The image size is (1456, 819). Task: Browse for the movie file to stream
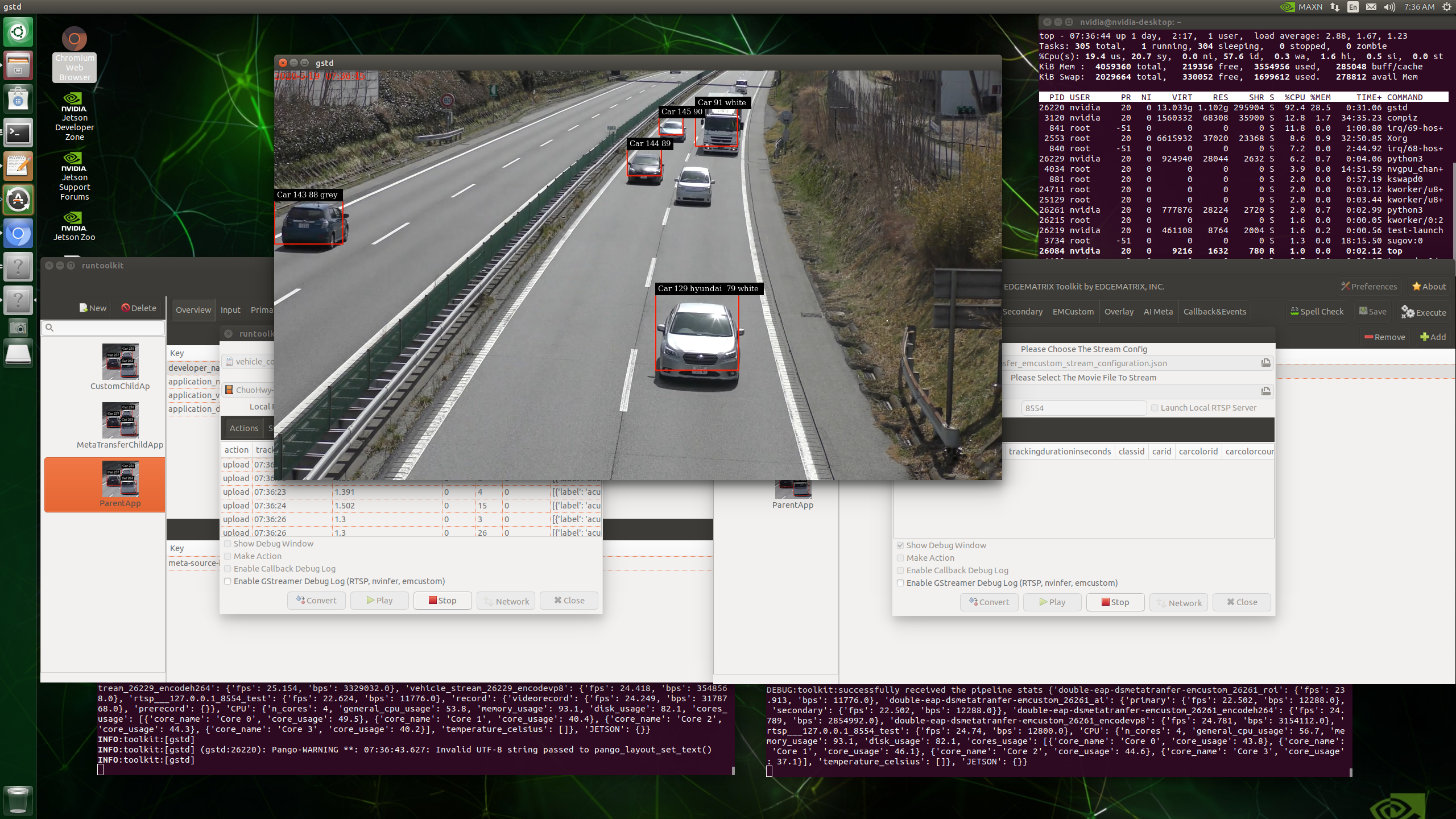click(1265, 391)
